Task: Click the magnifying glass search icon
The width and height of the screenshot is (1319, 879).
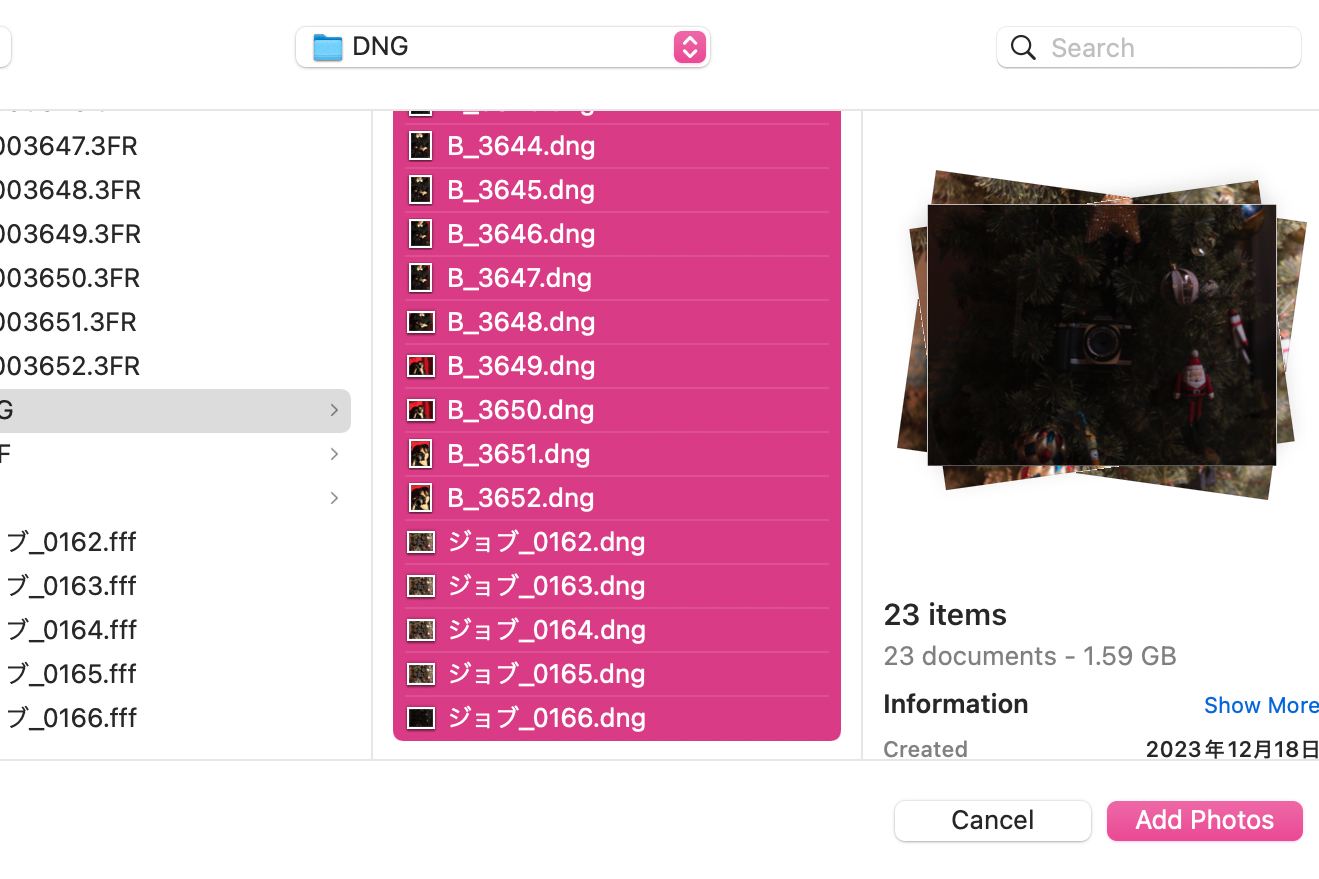Action: click(x=1023, y=47)
